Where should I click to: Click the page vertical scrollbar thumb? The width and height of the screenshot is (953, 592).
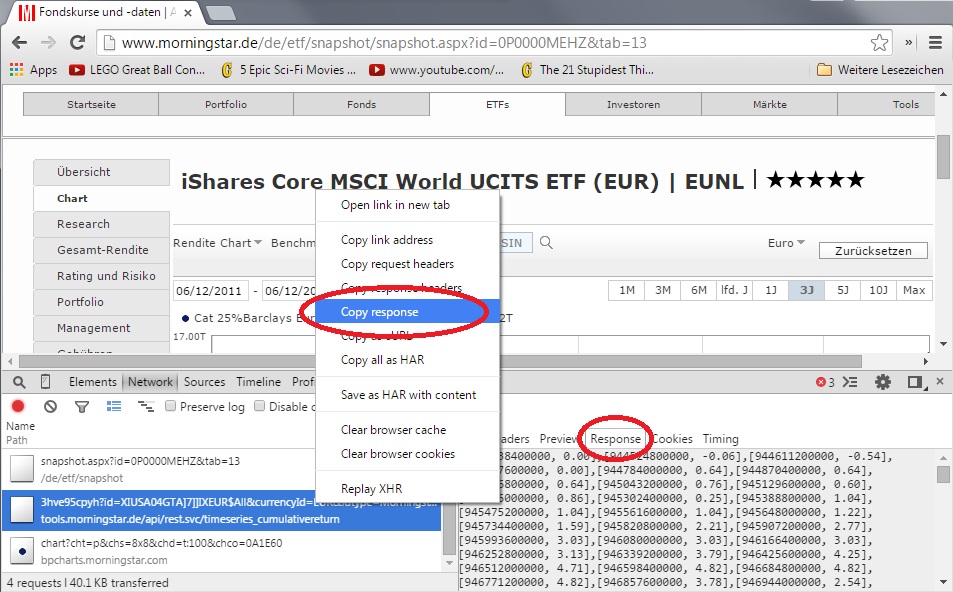click(x=943, y=158)
